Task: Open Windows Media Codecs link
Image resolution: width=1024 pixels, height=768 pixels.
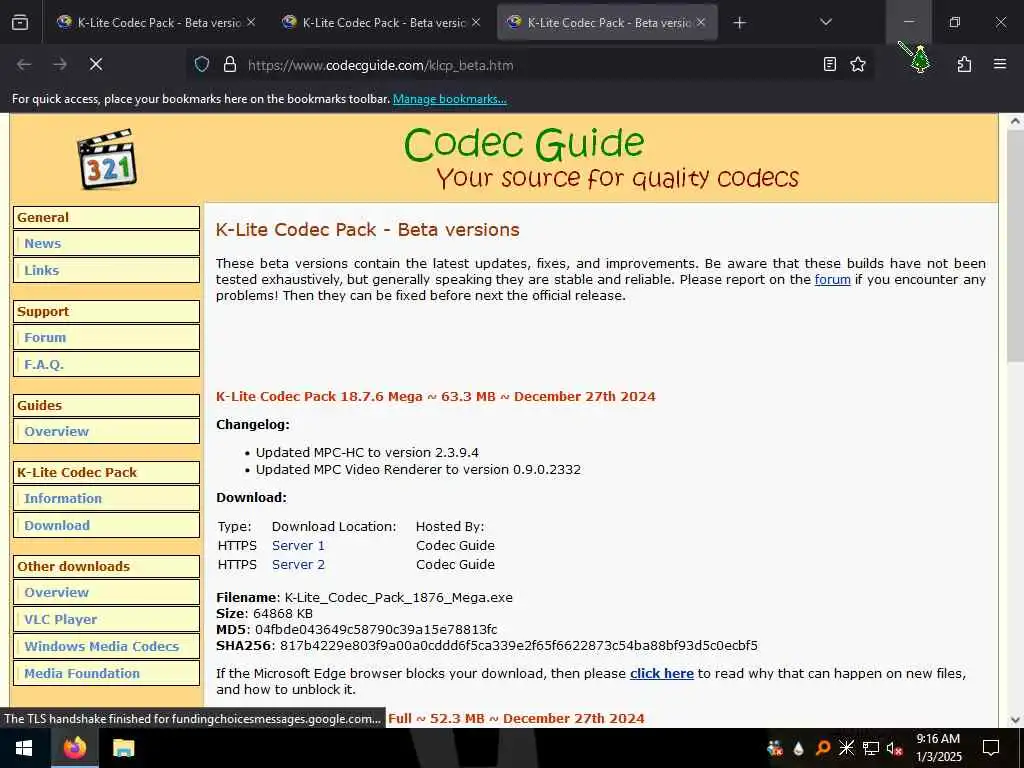Action: pos(102,647)
